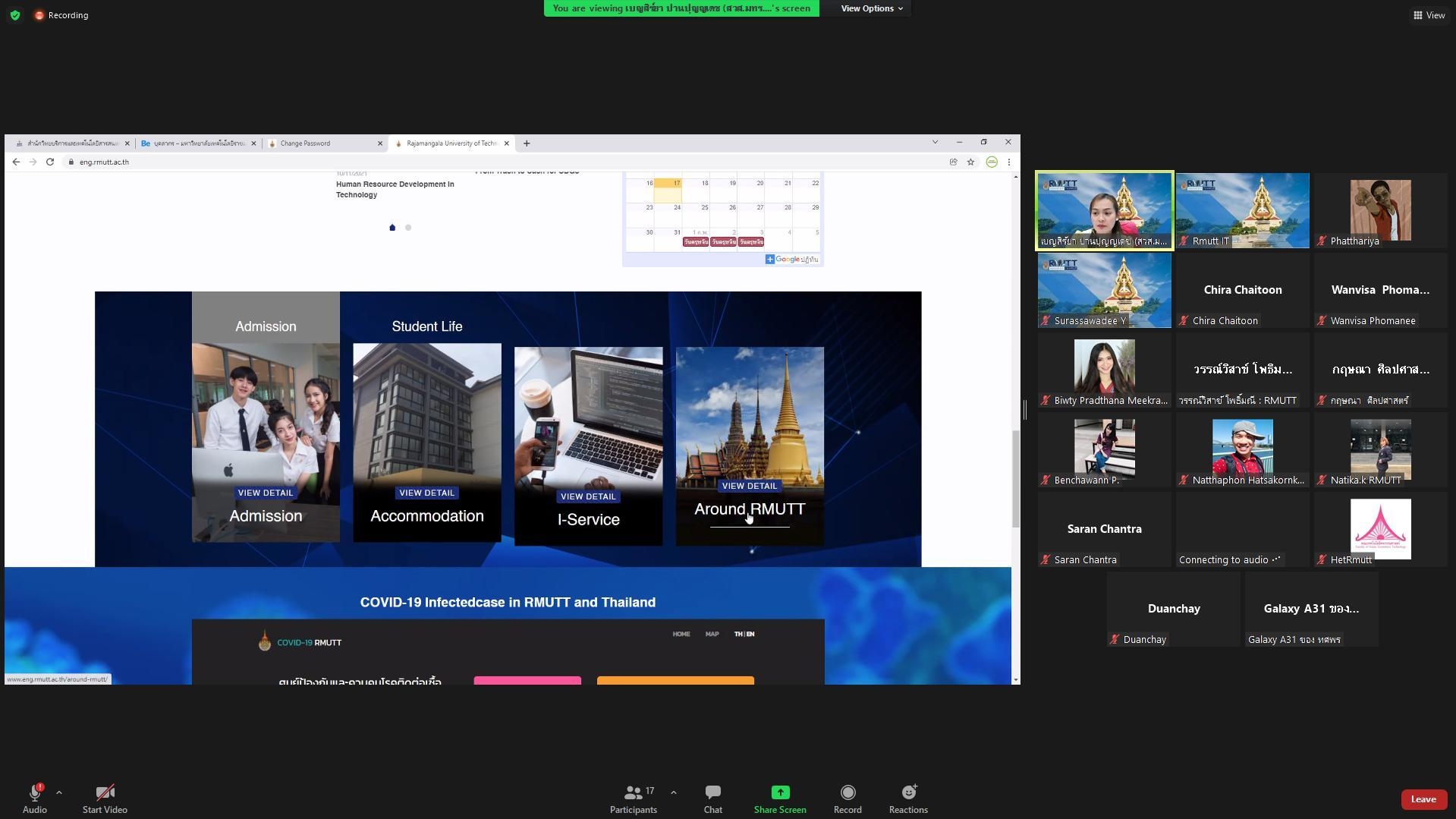Click View Detail on I-Service card
This screenshot has width=1456, height=819.
click(x=588, y=496)
